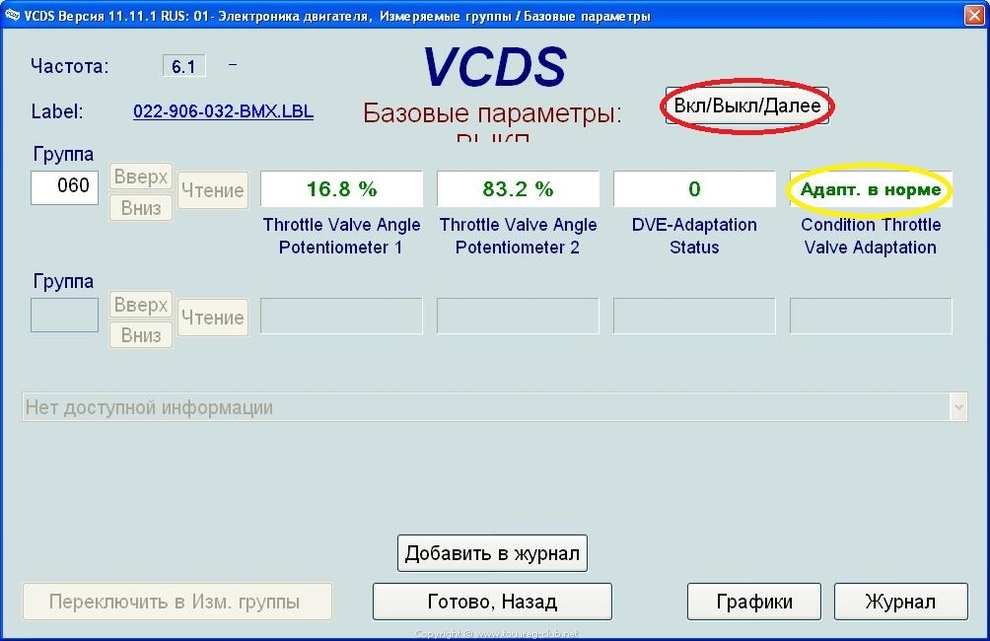Click the DVE-Adaptation Status value 0
Screen dimensions: 990x641
click(x=694, y=189)
